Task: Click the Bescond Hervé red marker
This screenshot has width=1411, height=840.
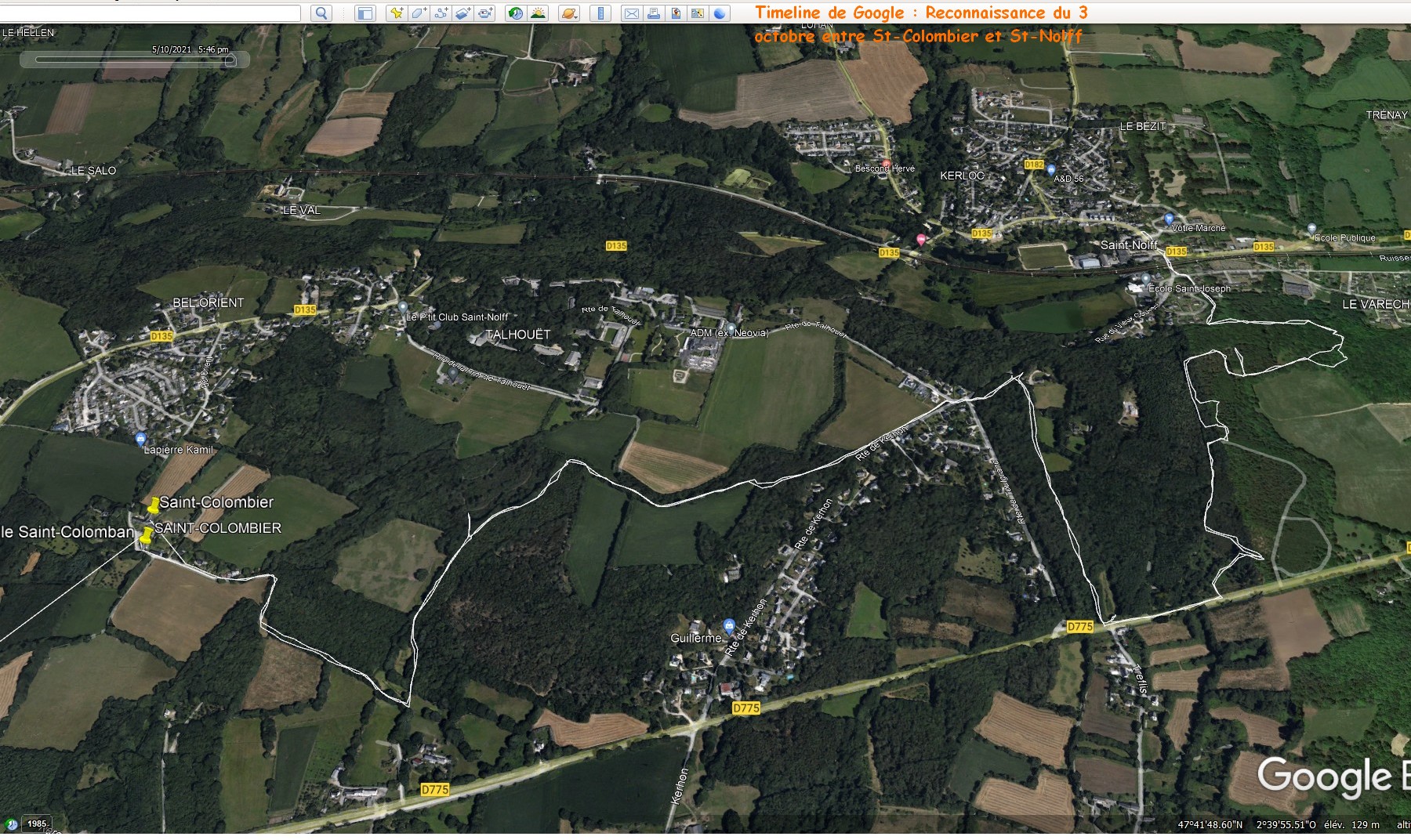Action: tap(886, 163)
